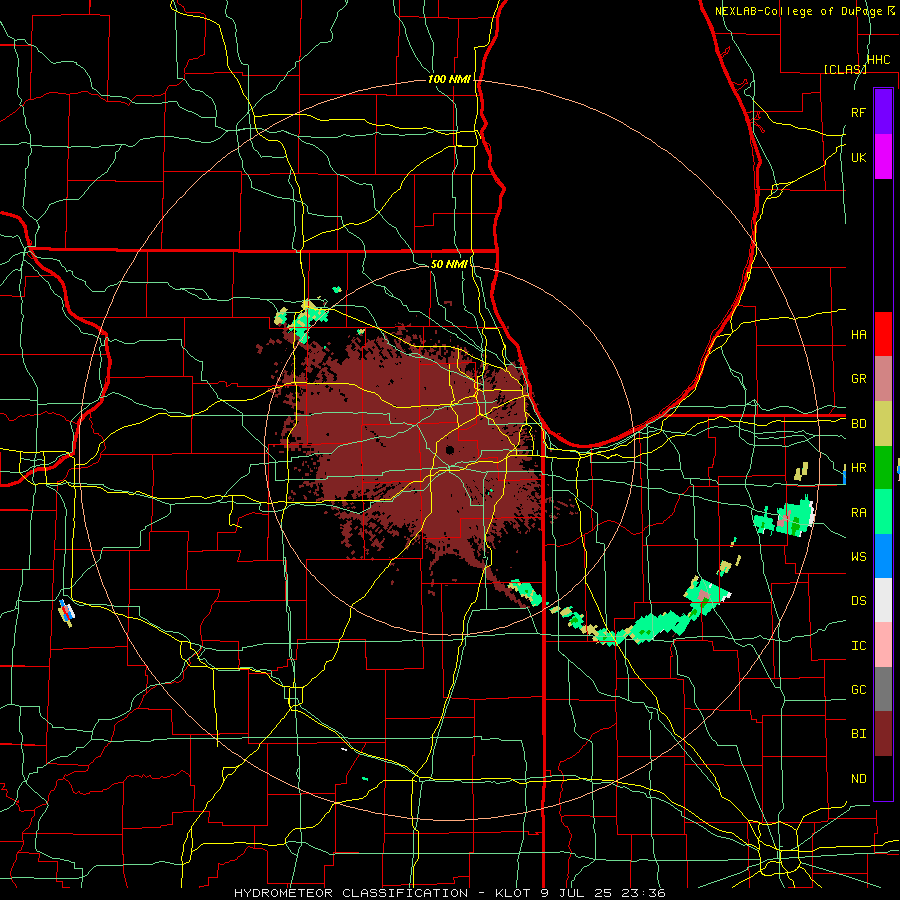The height and width of the screenshot is (900, 900).
Task: Click the DS legend label
Action: (859, 600)
